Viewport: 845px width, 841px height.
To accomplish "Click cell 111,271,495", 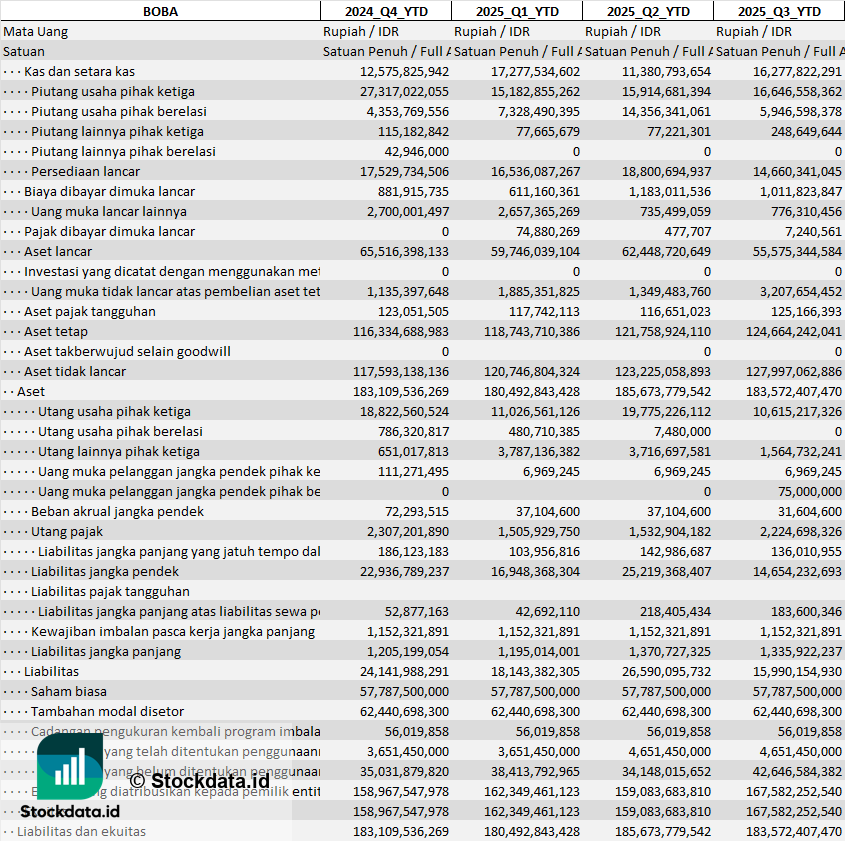I will click(x=413, y=470).
